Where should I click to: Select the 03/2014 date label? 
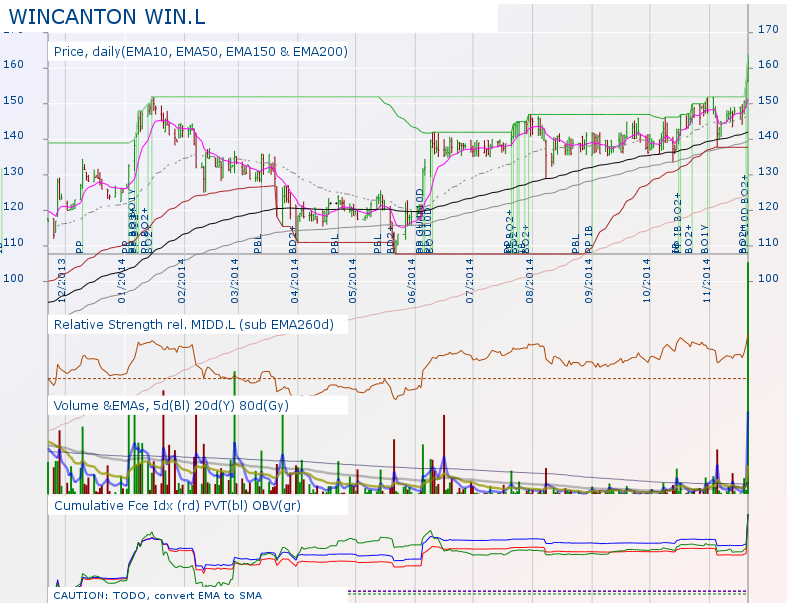click(234, 280)
